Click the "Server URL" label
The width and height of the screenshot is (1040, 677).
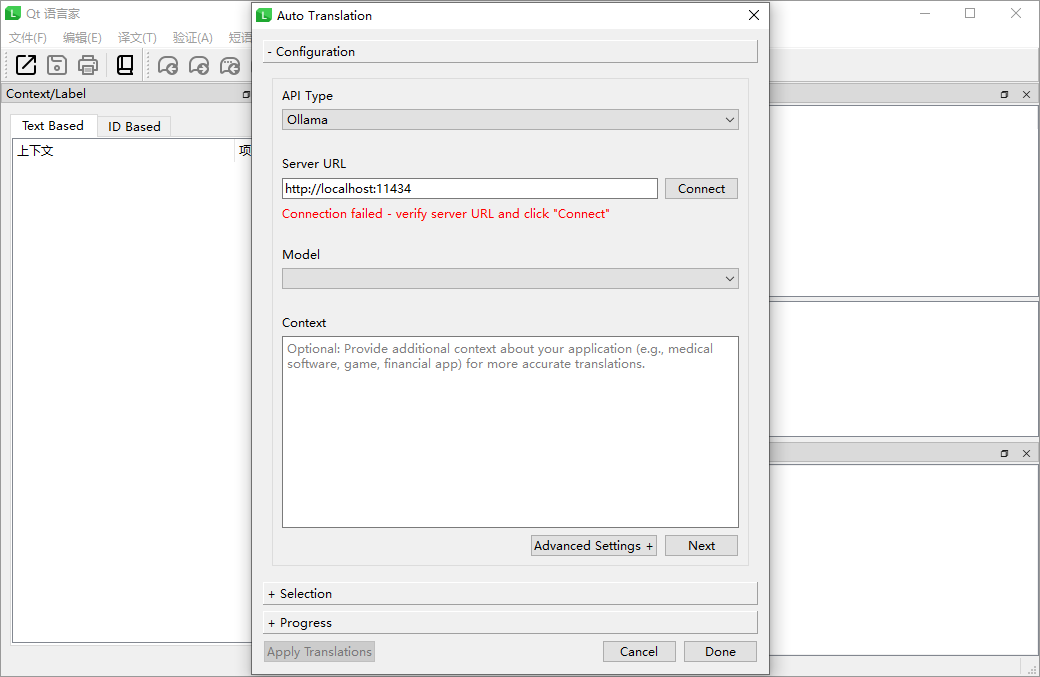(314, 164)
